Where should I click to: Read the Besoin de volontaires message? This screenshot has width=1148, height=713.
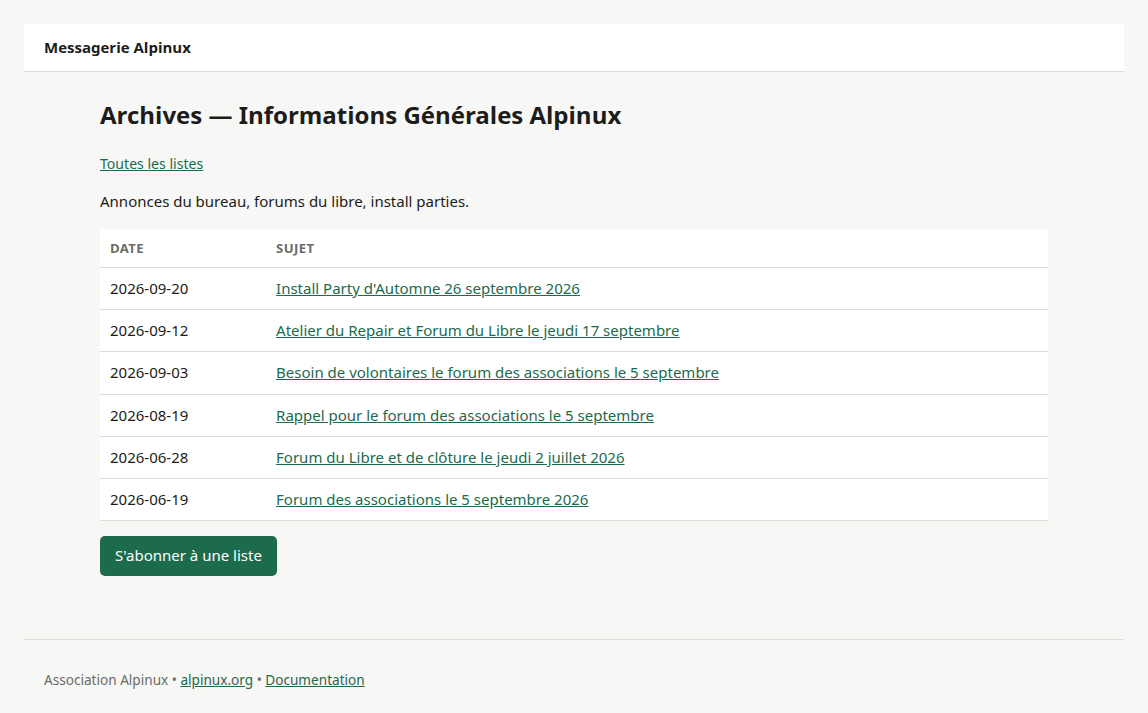tap(497, 373)
